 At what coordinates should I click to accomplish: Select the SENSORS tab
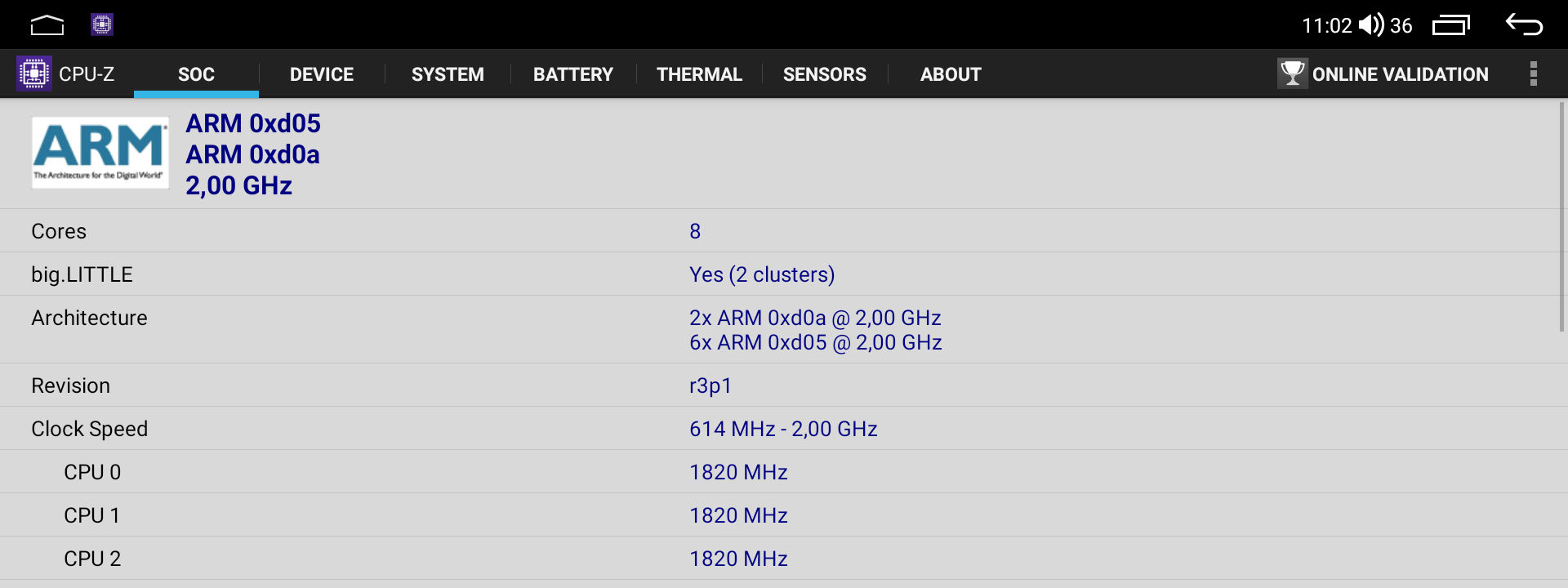825,74
